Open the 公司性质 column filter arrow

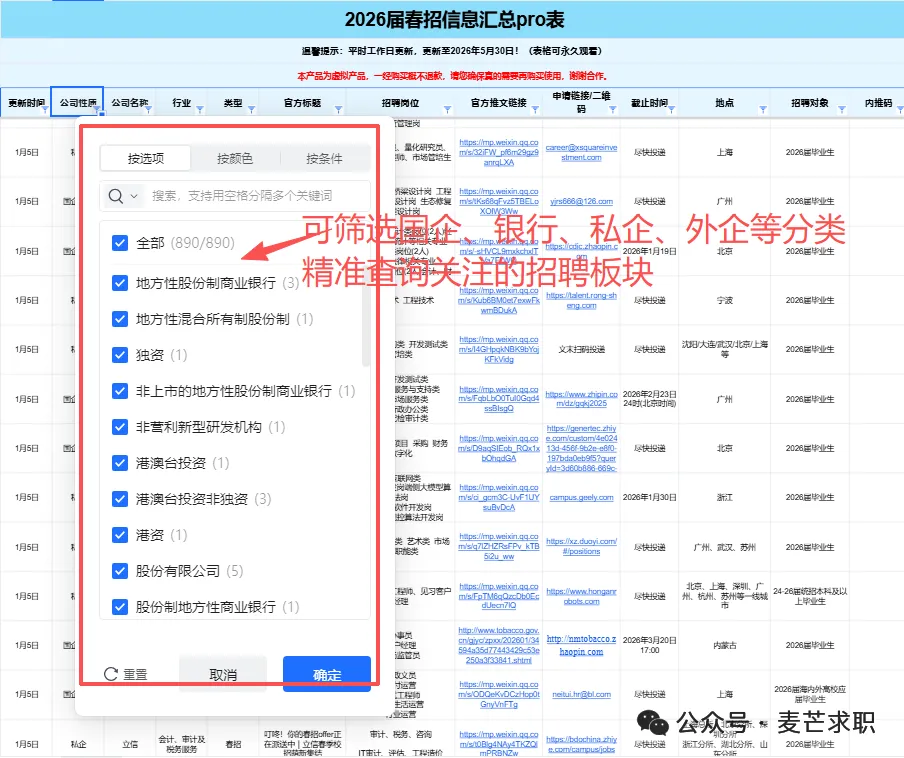96,110
